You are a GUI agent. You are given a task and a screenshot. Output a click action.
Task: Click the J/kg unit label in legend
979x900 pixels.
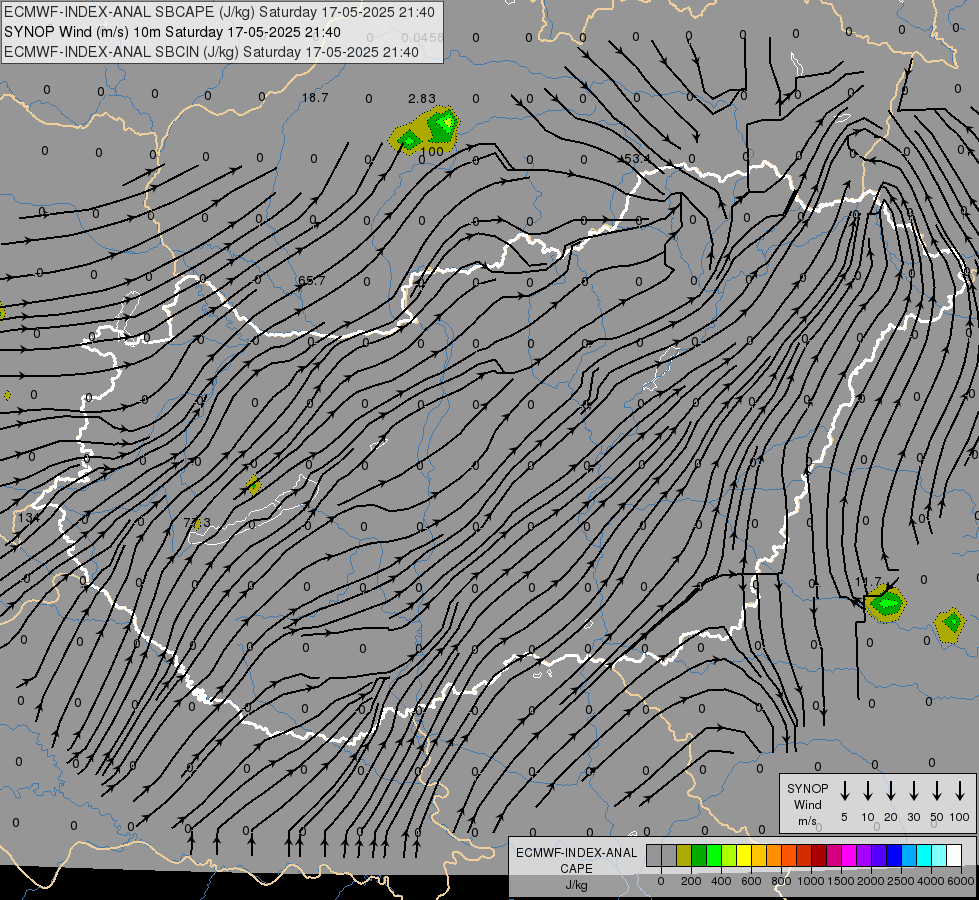click(x=576, y=885)
